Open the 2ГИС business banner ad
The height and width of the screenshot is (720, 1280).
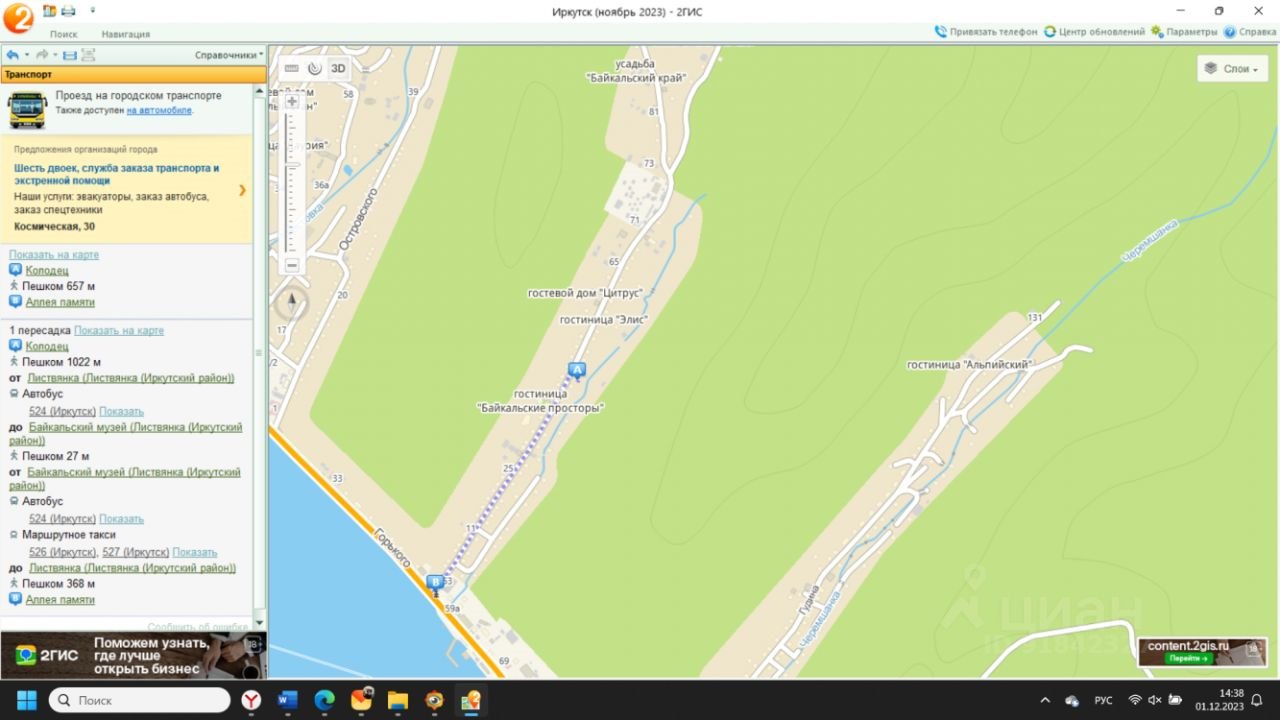pos(132,656)
